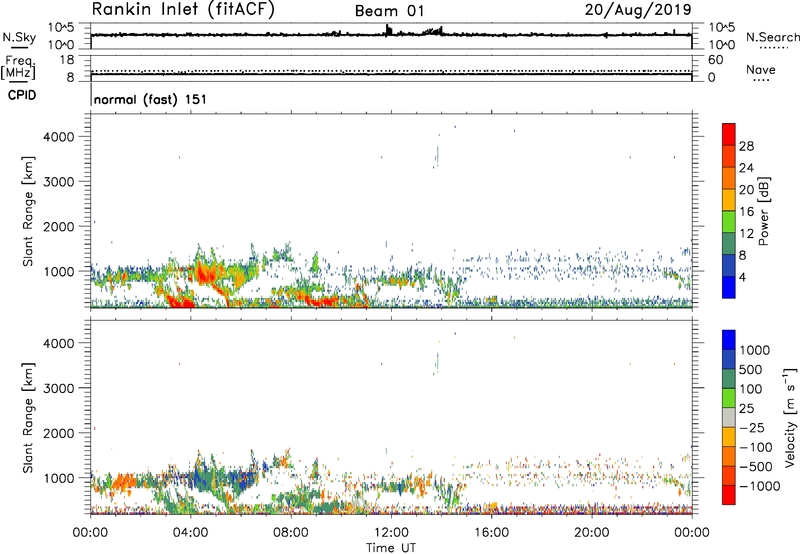Click the '16:00' time tick label
The width and height of the screenshot is (800, 554).
coord(491,533)
